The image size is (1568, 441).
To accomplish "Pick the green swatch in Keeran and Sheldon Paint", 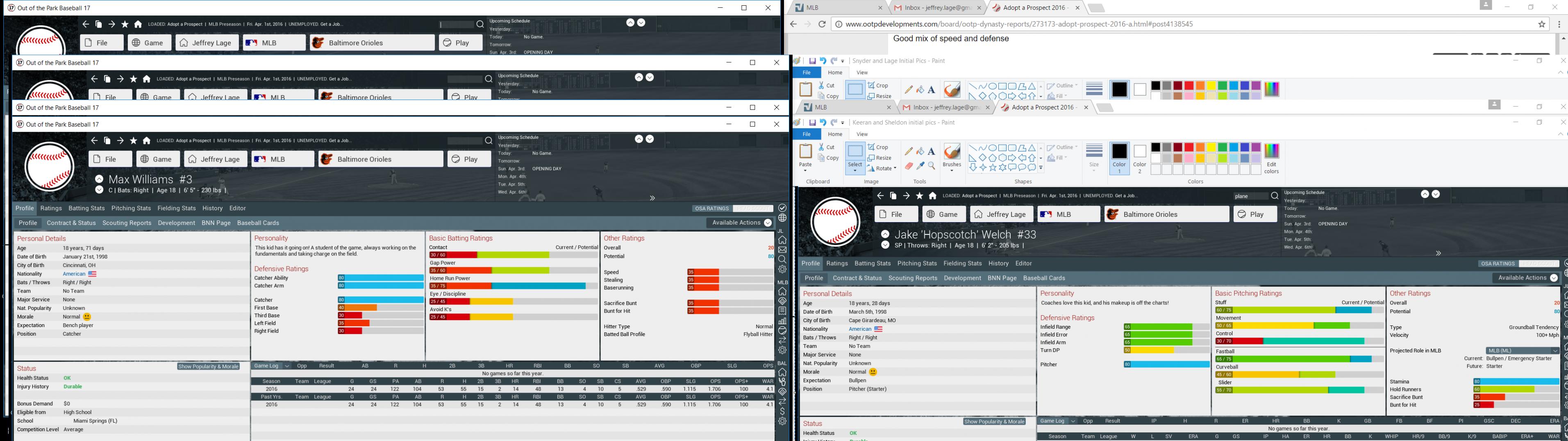I will click(1222, 148).
